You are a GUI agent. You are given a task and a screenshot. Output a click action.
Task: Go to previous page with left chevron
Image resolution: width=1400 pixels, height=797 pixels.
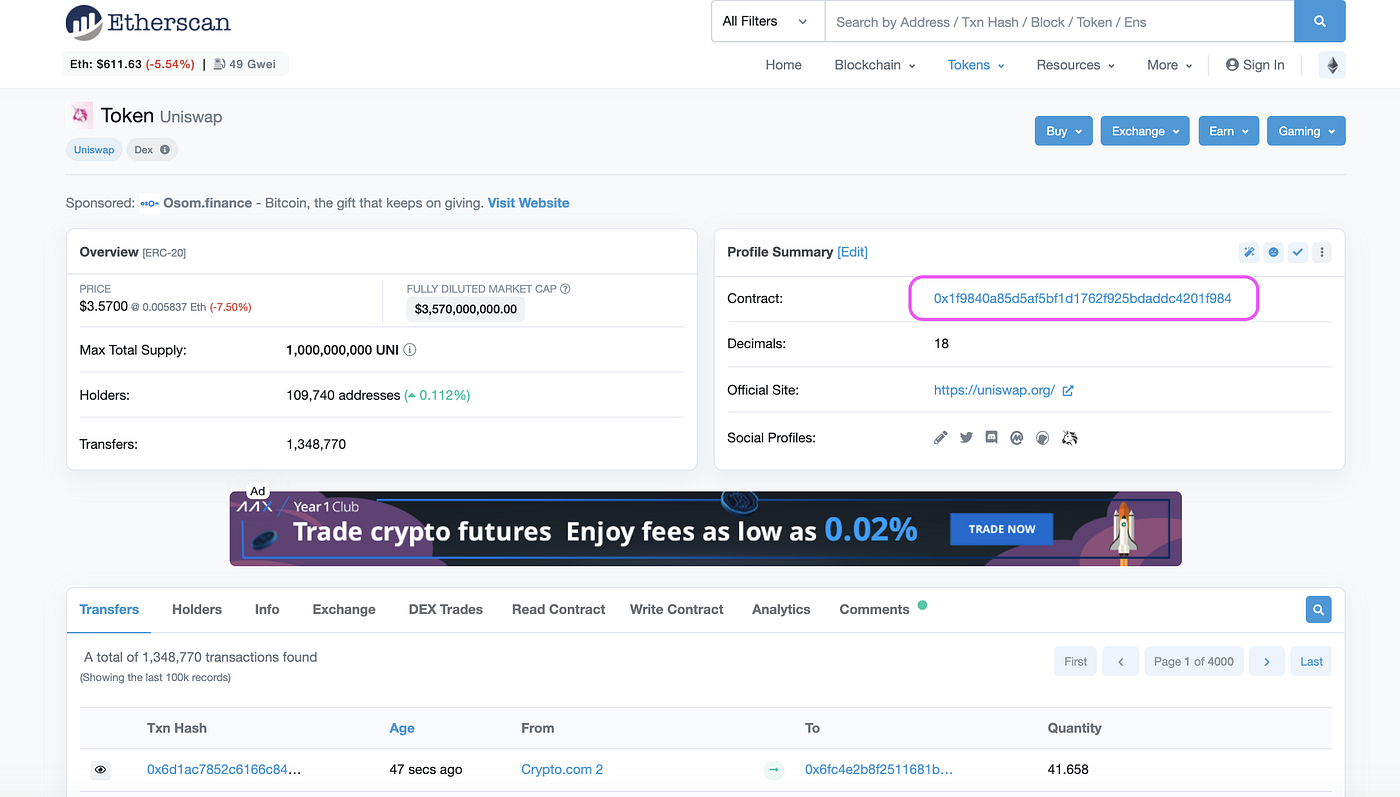click(1121, 662)
